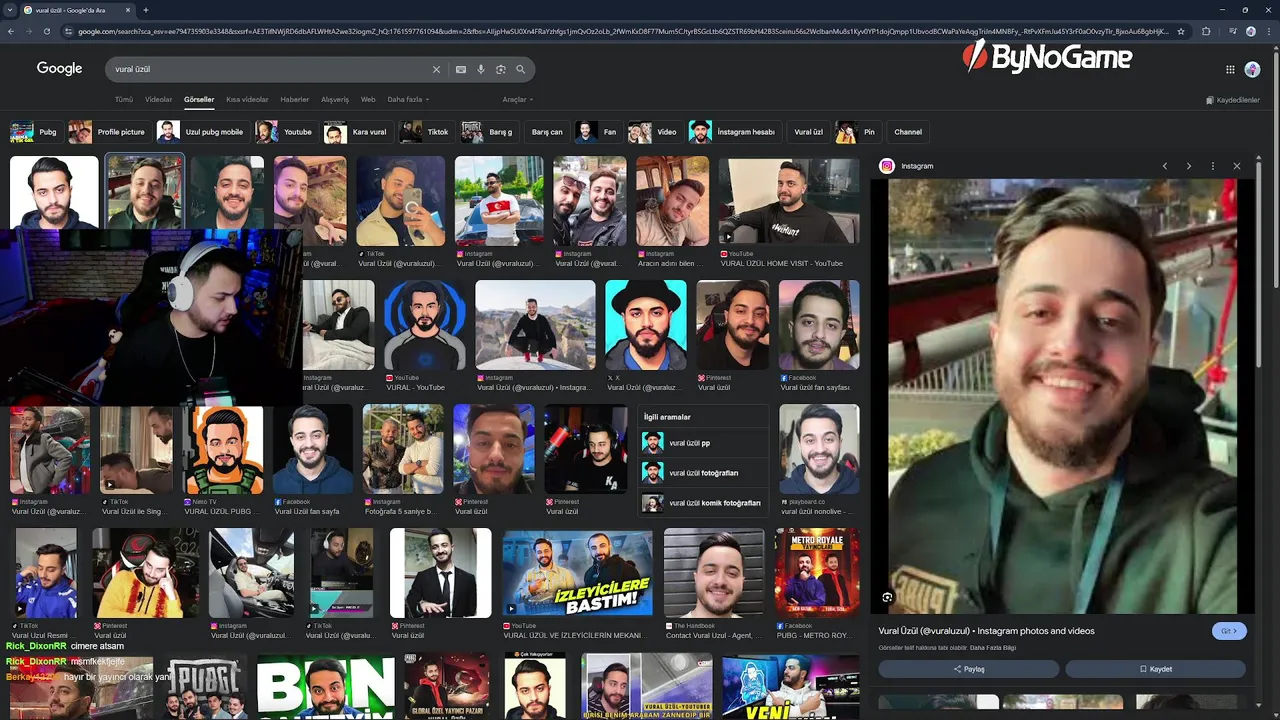Filter by Channel chip
The width and height of the screenshot is (1280, 720).
click(908, 132)
